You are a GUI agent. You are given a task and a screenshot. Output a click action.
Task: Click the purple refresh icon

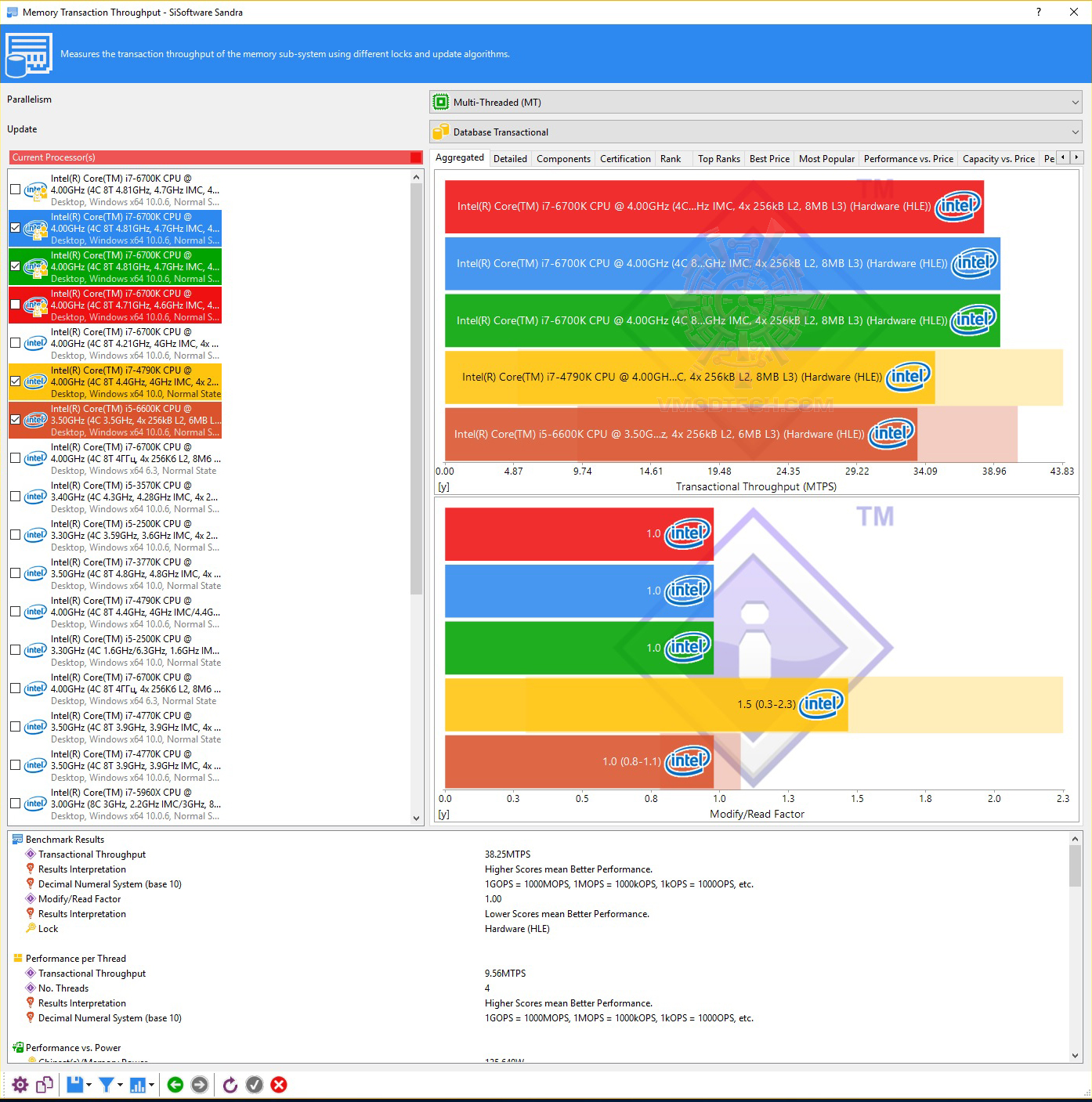(230, 1085)
